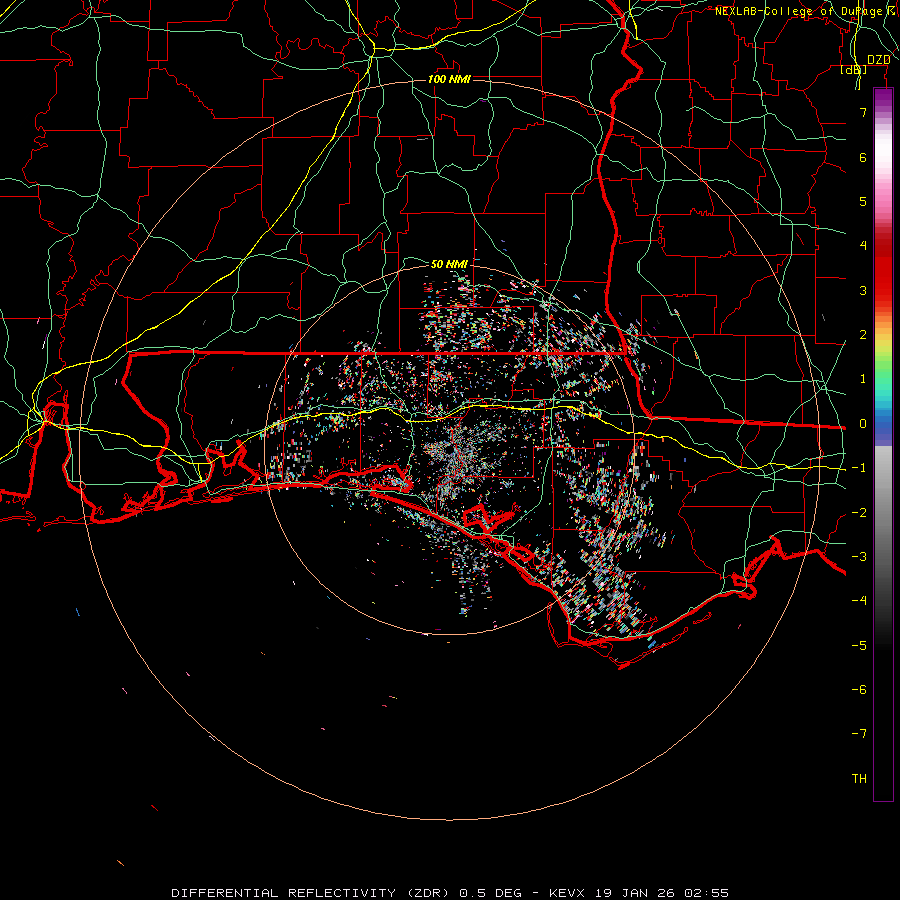This screenshot has width=900, height=900.
Task: Click the 0 value on the dB scale
Action: coord(863,424)
